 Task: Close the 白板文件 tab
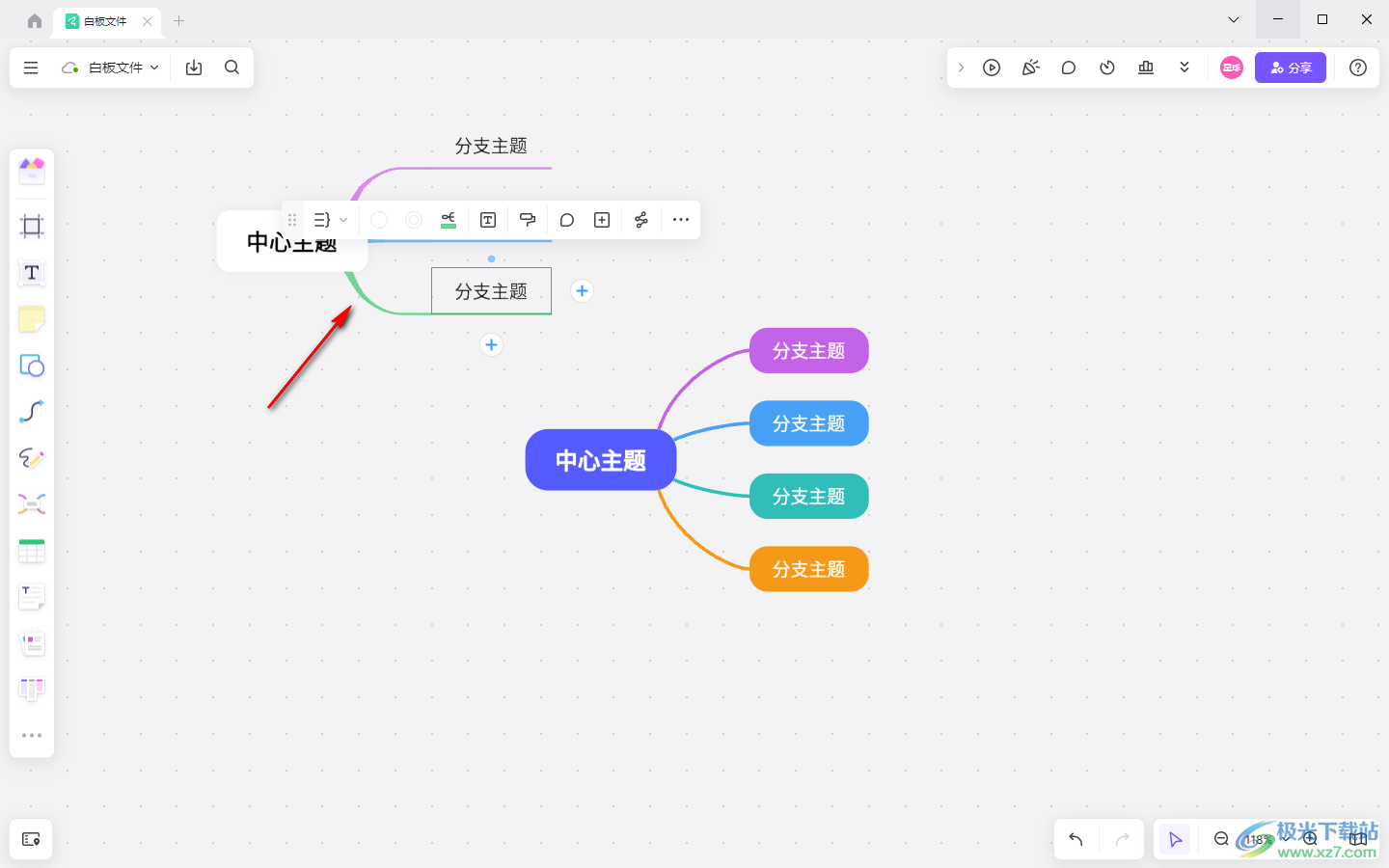pyautogui.click(x=148, y=21)
